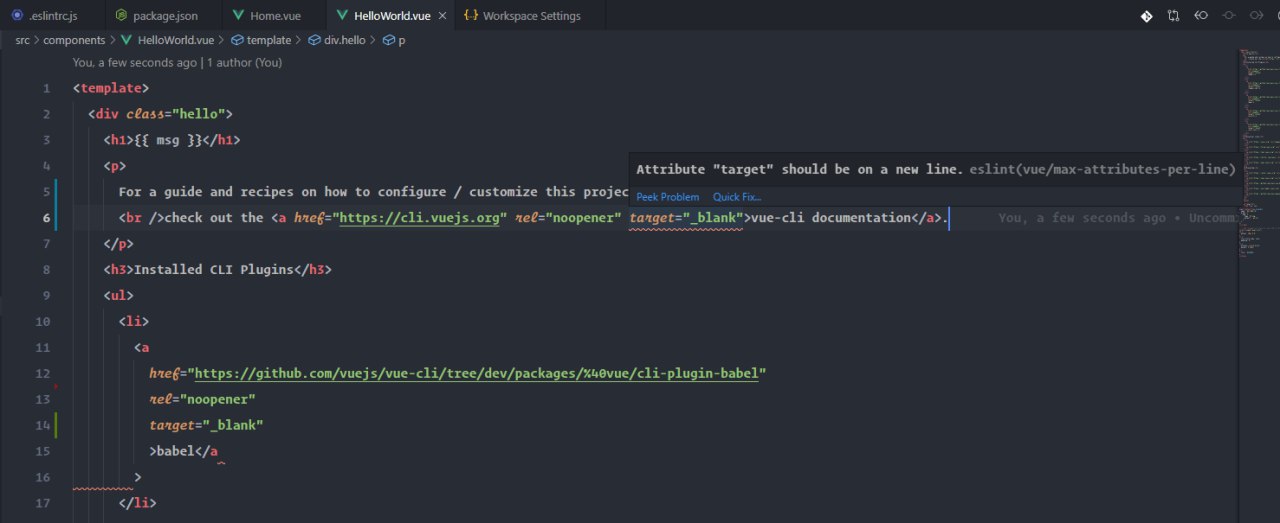The height and width of the screenshot is (523, 1280).
Task: Click the github.com cli-plugin-babel URL
Action: coord(477,373)
